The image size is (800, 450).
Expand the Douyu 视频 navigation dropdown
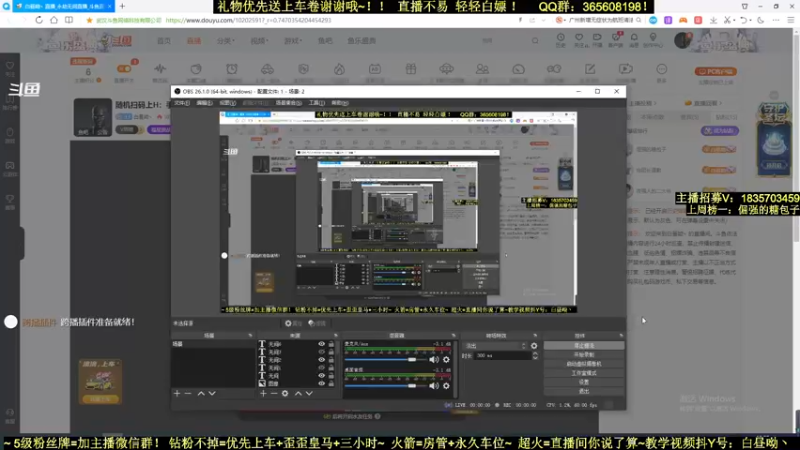(x=259, y=41)
